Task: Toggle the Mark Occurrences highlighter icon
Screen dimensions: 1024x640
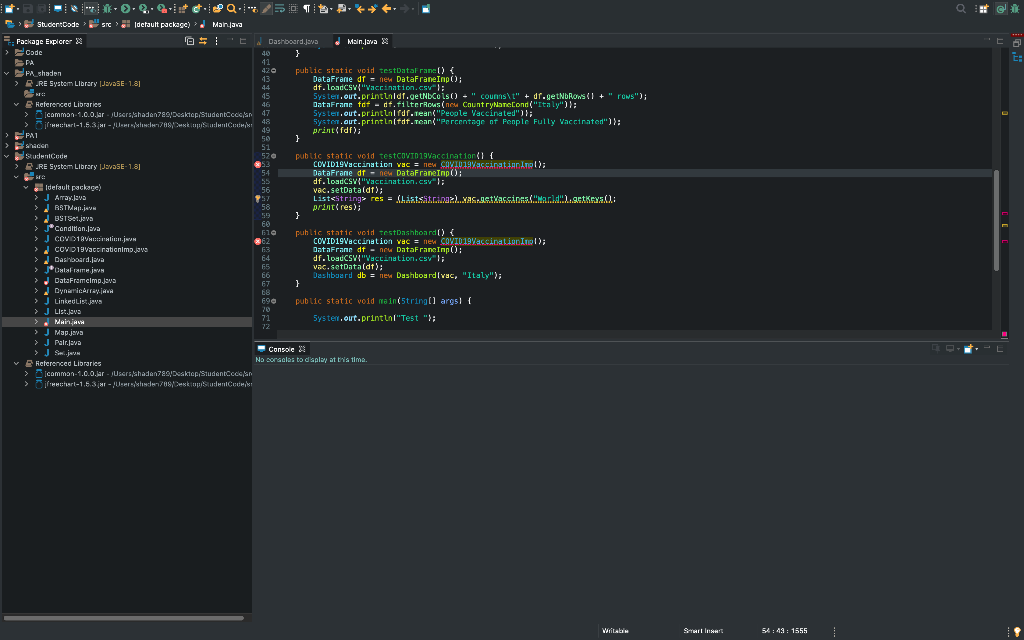Action: [x=268, y=8]
